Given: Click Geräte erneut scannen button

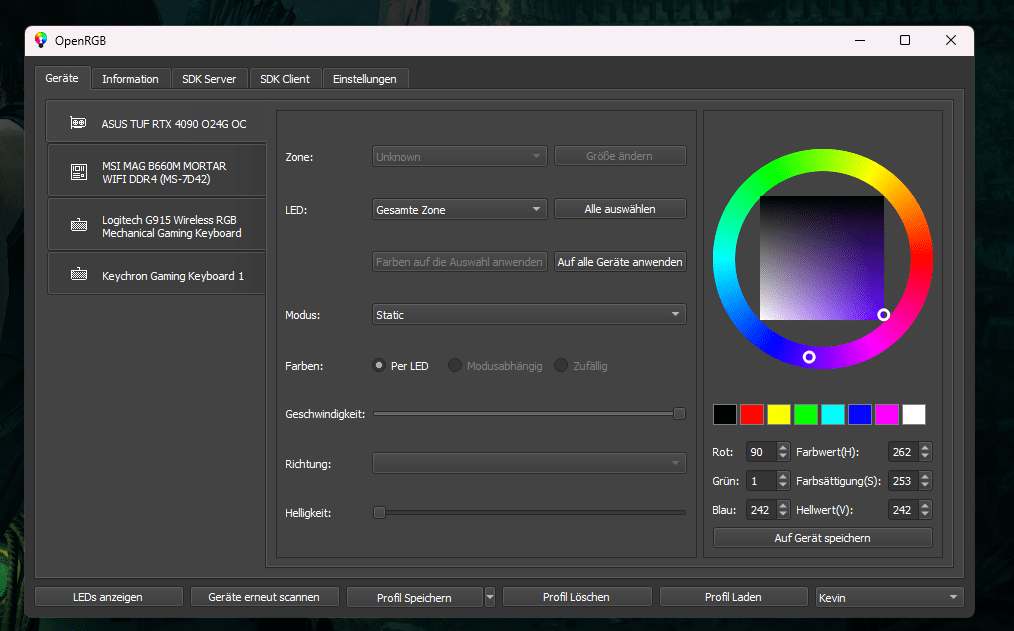Looking at the screenshot, I should [264, 597].
